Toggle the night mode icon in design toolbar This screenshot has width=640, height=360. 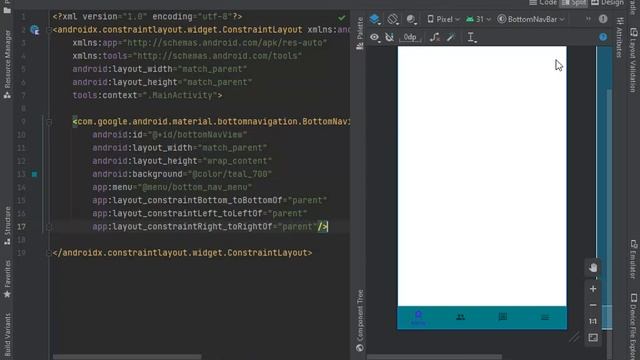[x=411, y=19]
